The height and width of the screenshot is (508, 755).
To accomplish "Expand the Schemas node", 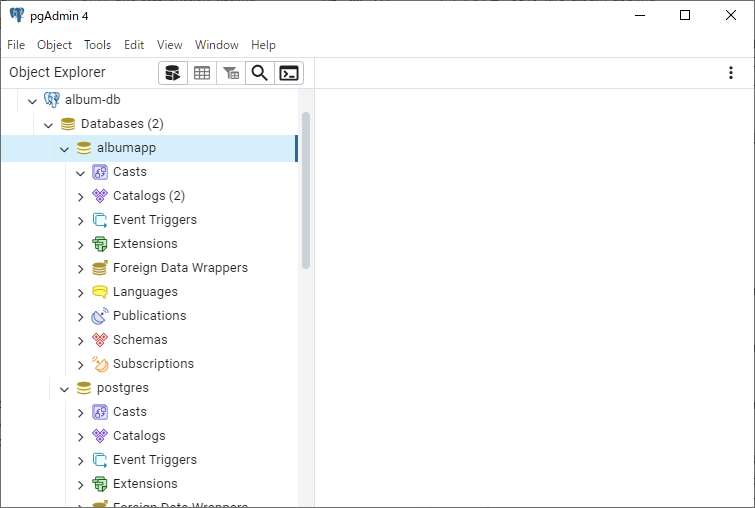I will [x=80, y=340].
